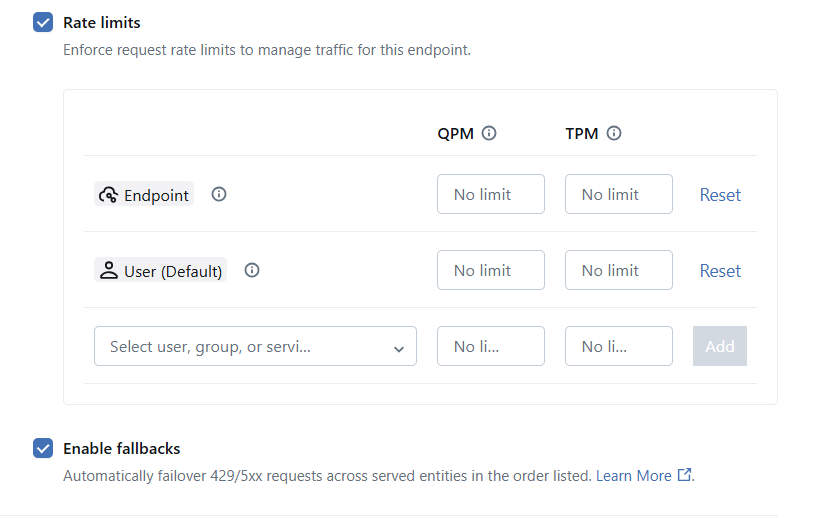Click the Endpoint QPM limit field
The image size is (818, 519).
pyautogui.click(x=491, y=194)
